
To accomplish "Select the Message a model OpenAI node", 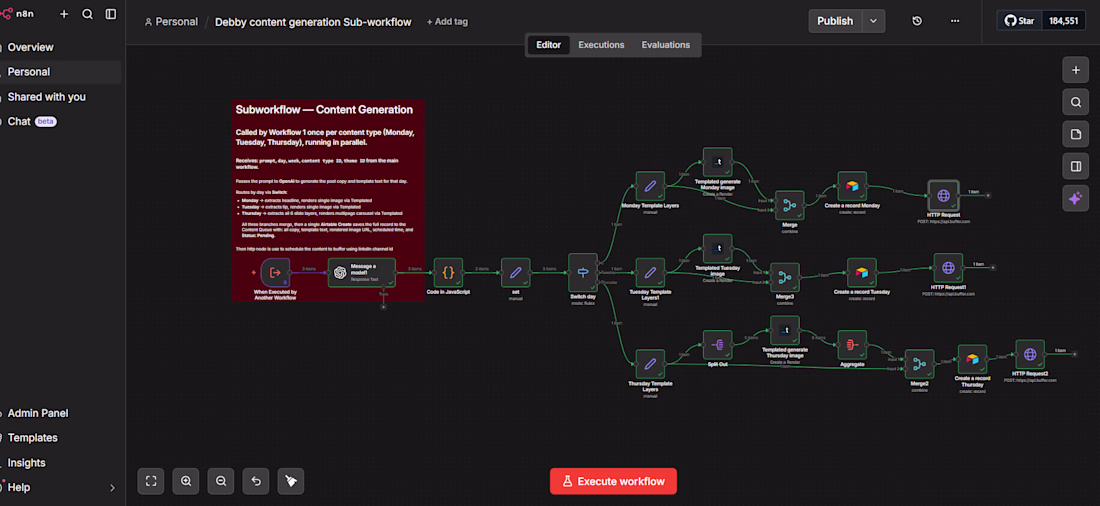I will tap(362, 272).
